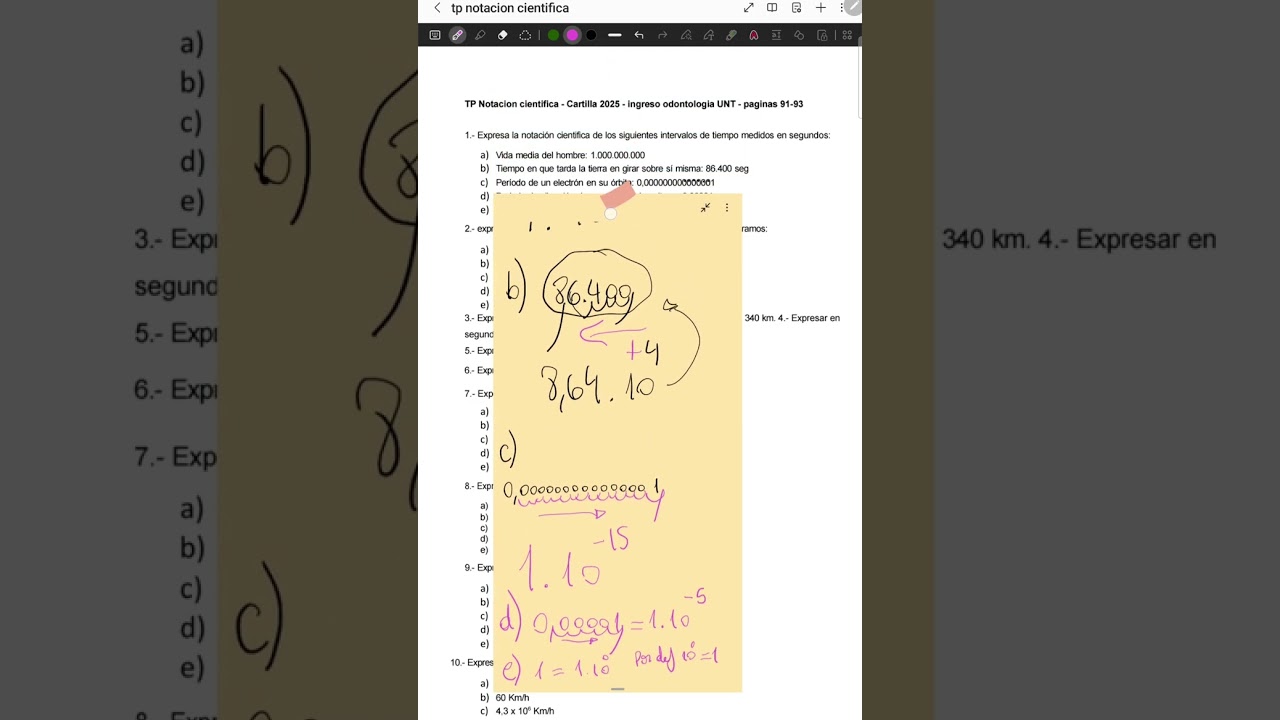Tap the '60 Km/h' list item
The height and width of the screenshot is (720, 1280).
[x=512, y=697]
